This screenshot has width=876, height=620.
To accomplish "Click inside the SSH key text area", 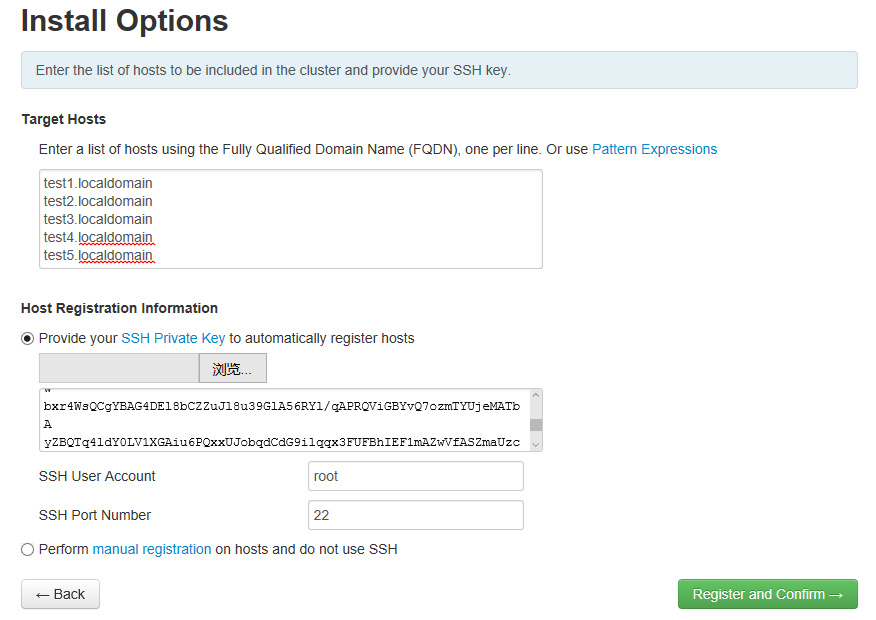I will 280,420.
